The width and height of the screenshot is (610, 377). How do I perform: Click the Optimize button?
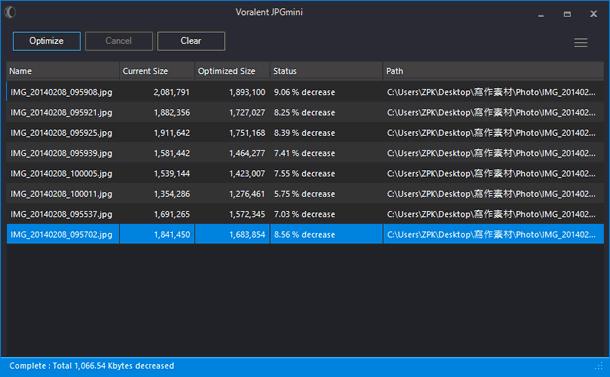47,41
